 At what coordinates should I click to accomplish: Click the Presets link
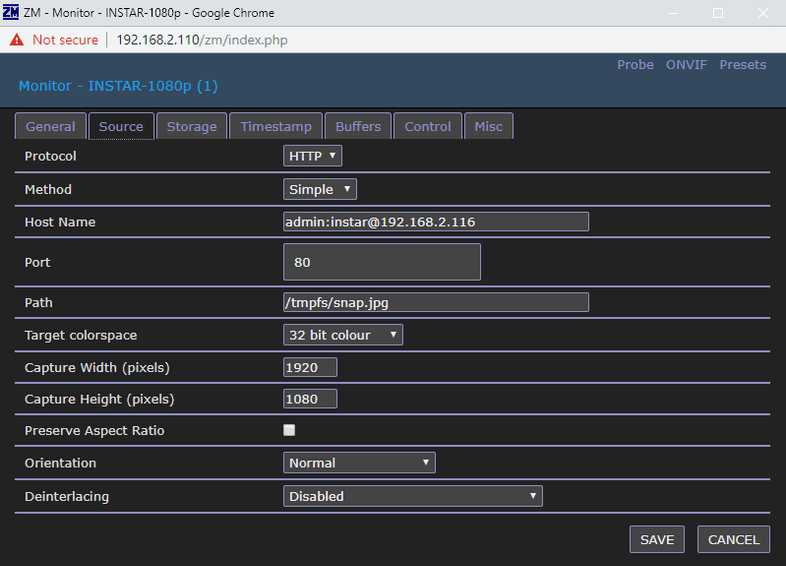click(743, 65)
